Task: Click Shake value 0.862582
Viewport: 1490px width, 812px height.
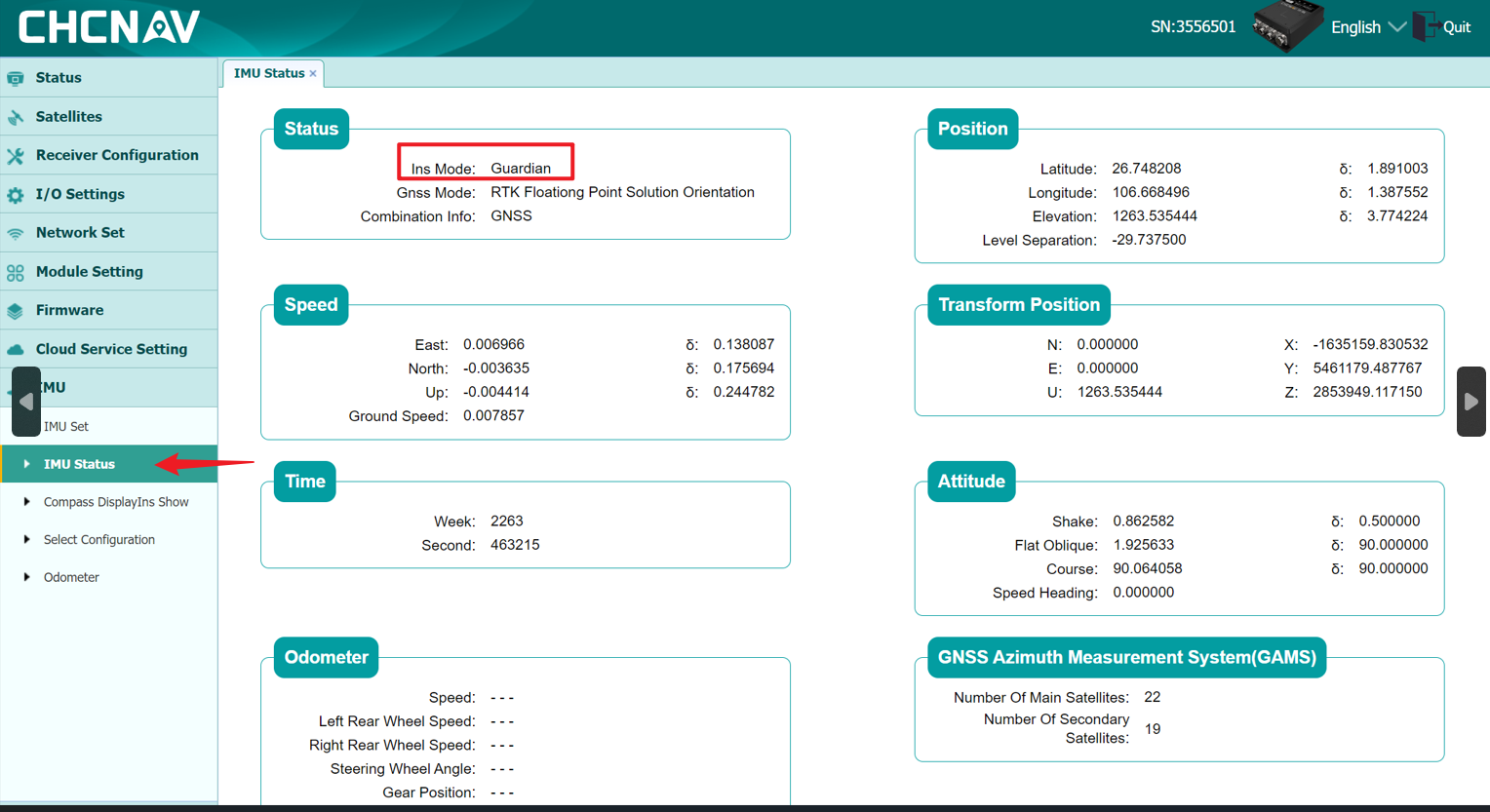Action: click(x=1144, y=521)
